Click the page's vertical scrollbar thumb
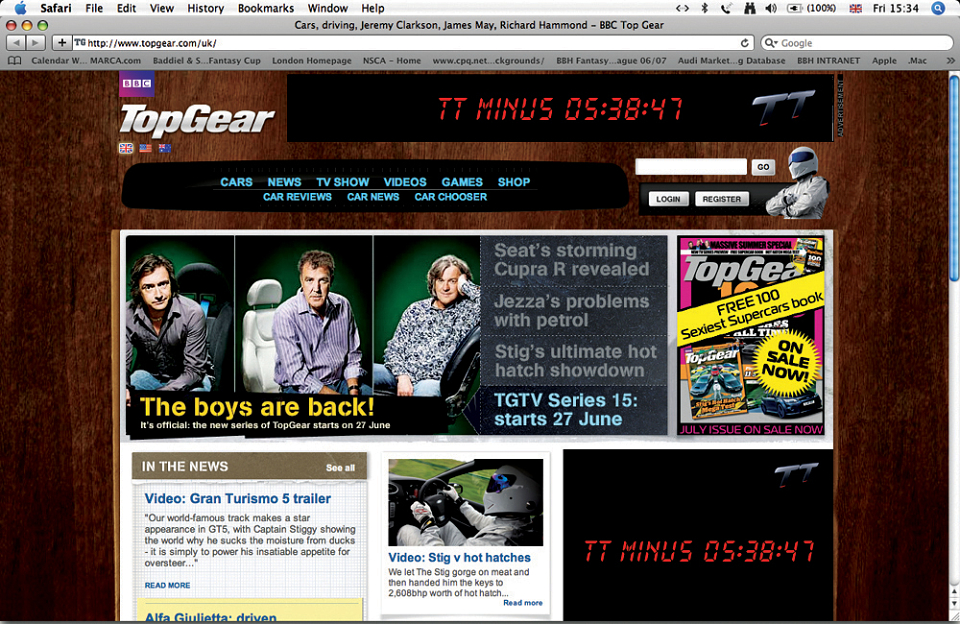960x624 pixels. (954, 178)
